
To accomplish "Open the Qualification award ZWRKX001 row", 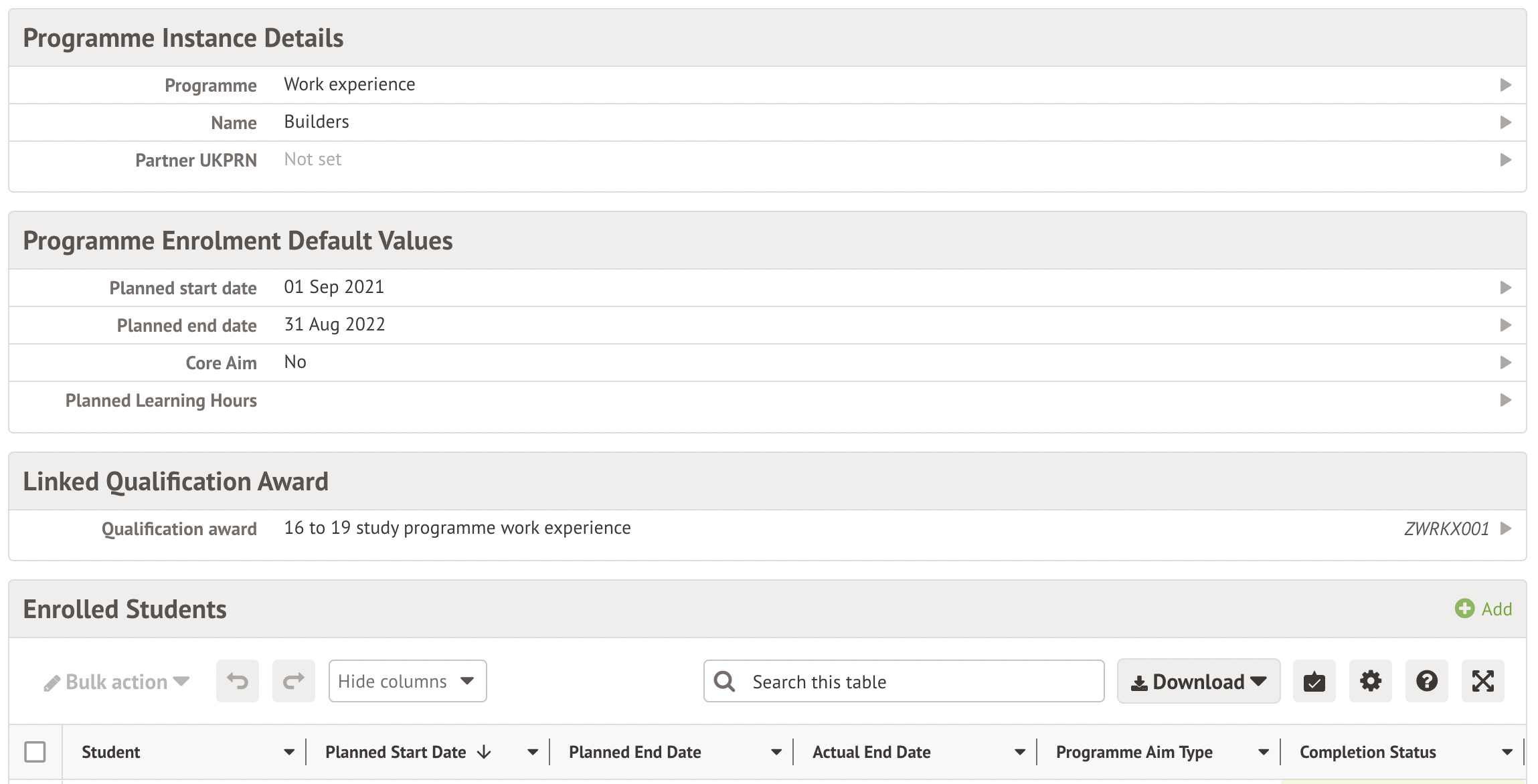I will point(1505,528).
